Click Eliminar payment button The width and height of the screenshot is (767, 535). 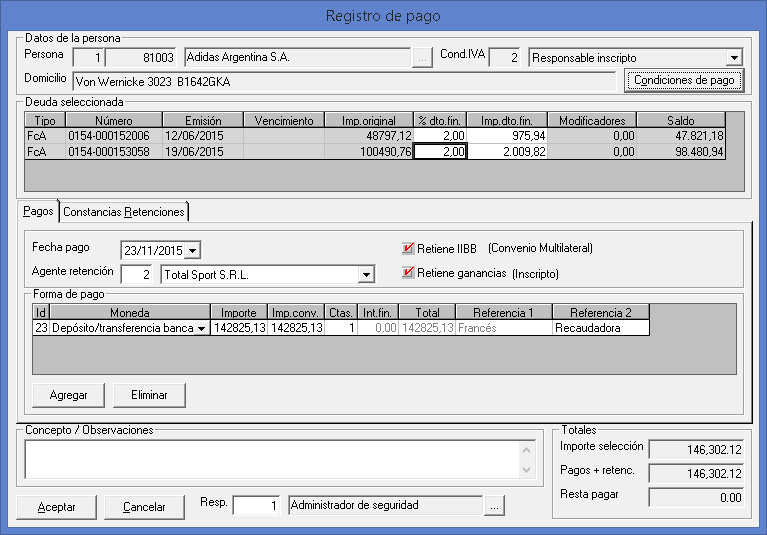(149, 395)
